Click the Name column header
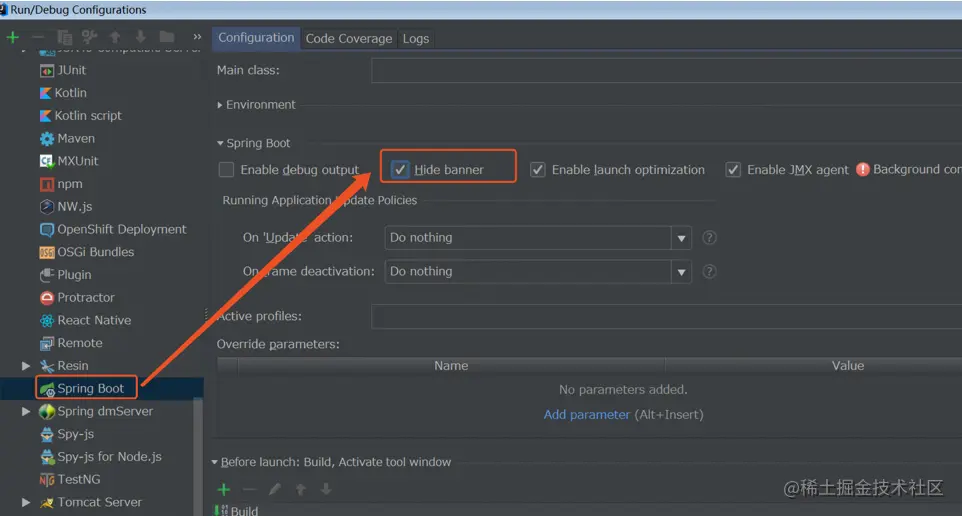Screen dimensions: 962x516 [451, 366]
